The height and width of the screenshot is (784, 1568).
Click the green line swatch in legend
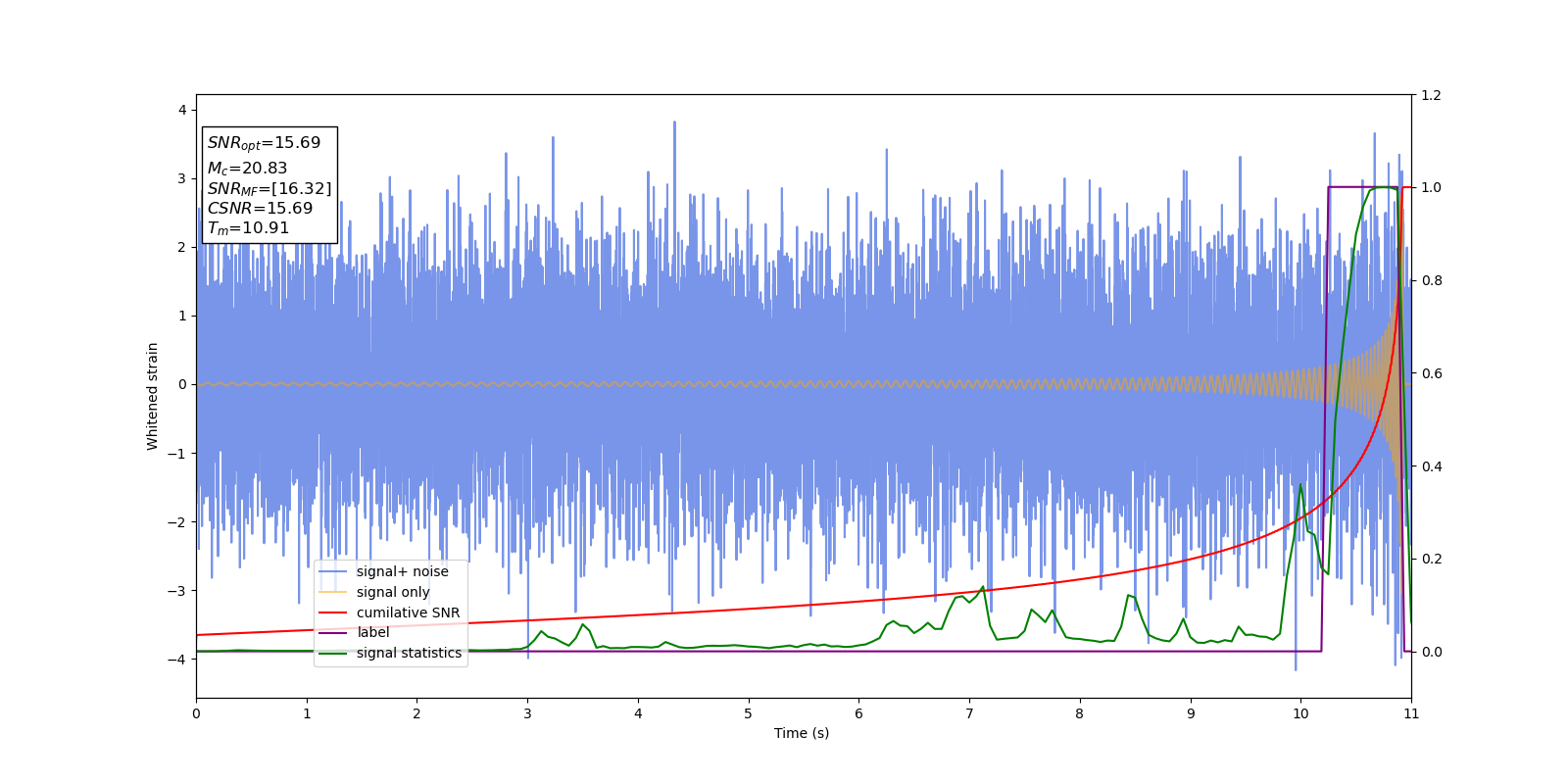333,653
